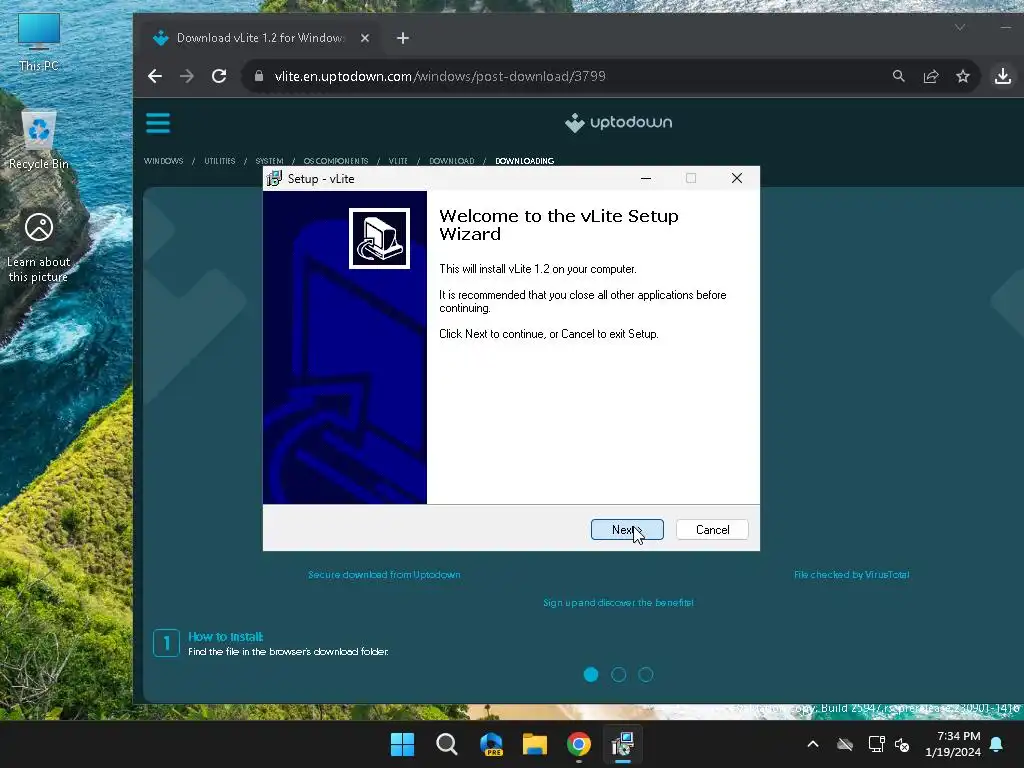
Task: Click Sign up and discover the benefits link
Action: [x=618, y=603]
